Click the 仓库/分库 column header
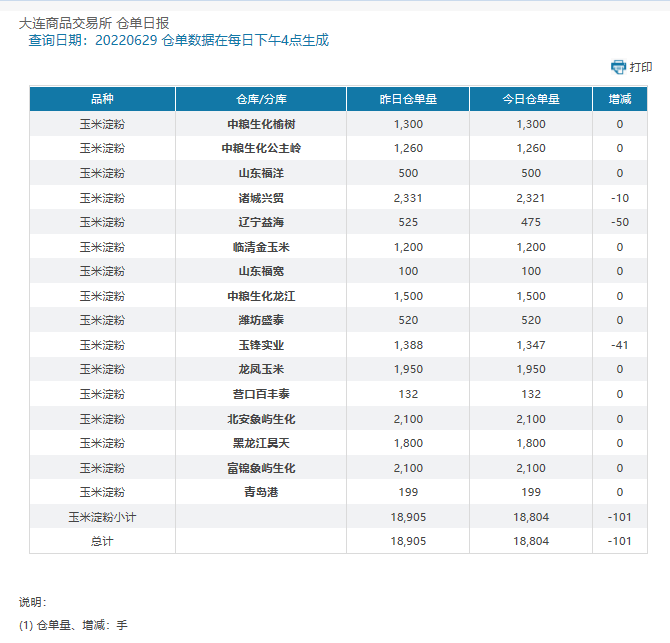The width and height of the screenshot is (670, 643). pyautogui.click(x=261, y=99)
